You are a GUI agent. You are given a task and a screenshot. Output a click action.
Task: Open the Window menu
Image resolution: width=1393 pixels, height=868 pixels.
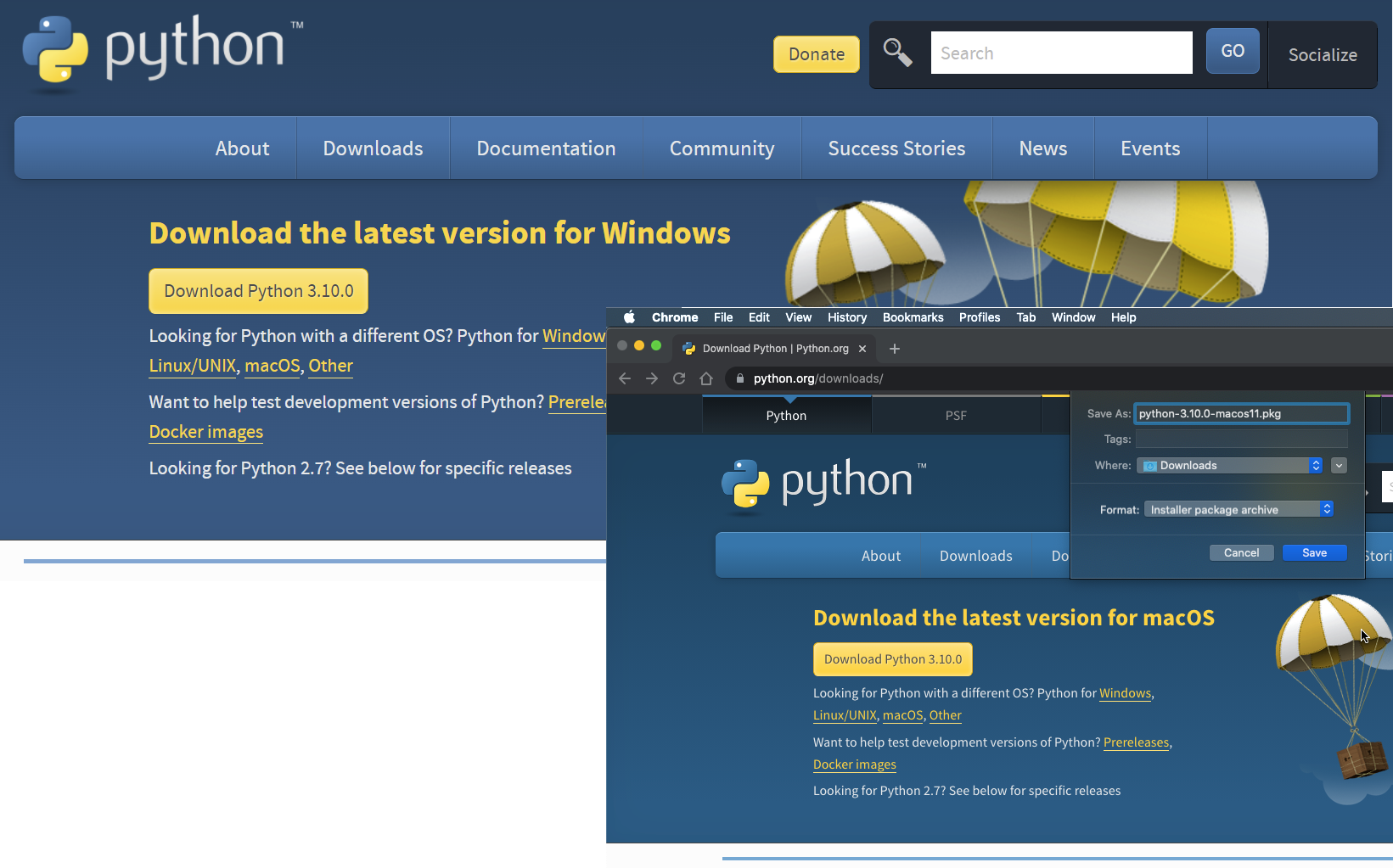click(1073, 317)
